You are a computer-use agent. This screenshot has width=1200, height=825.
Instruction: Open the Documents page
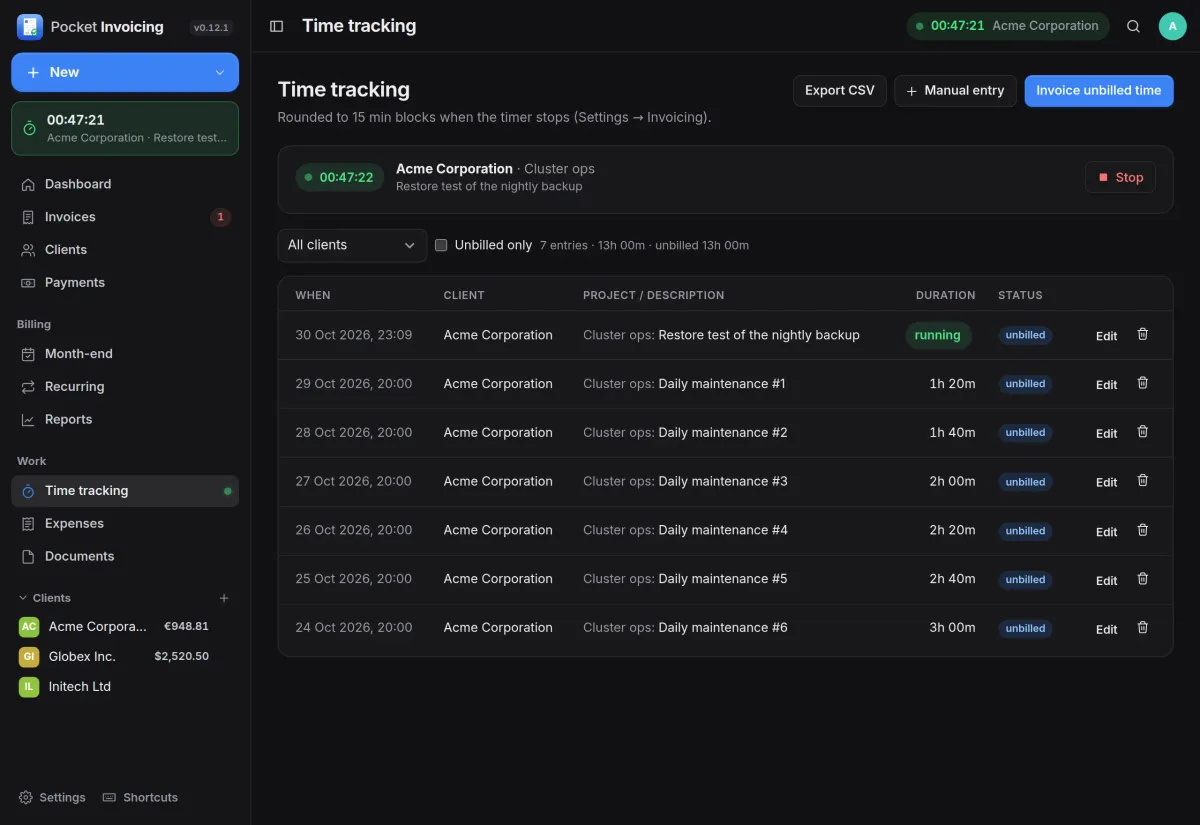click(125, 557)
